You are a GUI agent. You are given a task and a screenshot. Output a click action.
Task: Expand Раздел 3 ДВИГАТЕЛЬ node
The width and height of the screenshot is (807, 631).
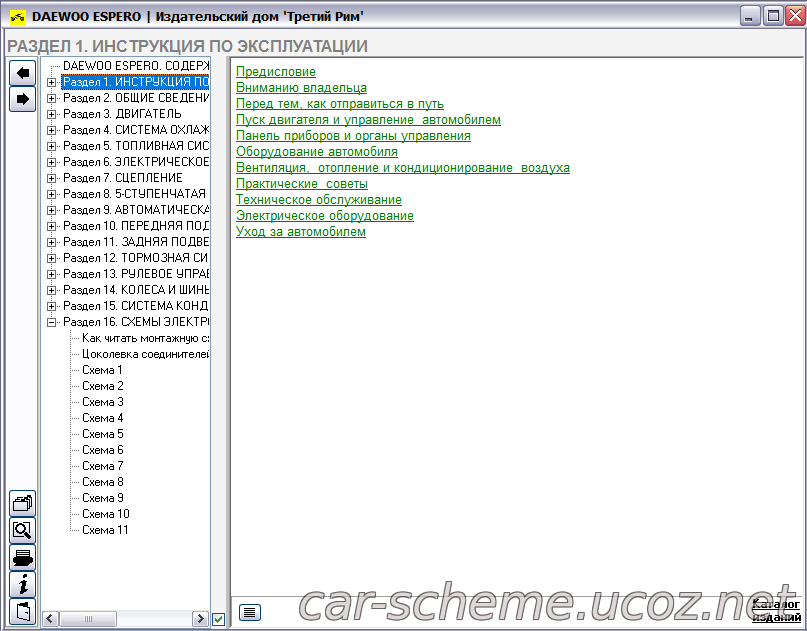[51, 114]
